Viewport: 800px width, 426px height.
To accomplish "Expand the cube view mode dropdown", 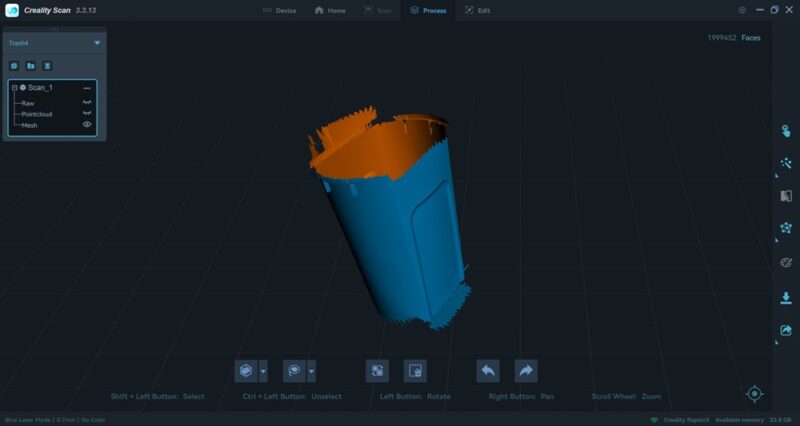I will pyautogui.click(x=263, y=371).
